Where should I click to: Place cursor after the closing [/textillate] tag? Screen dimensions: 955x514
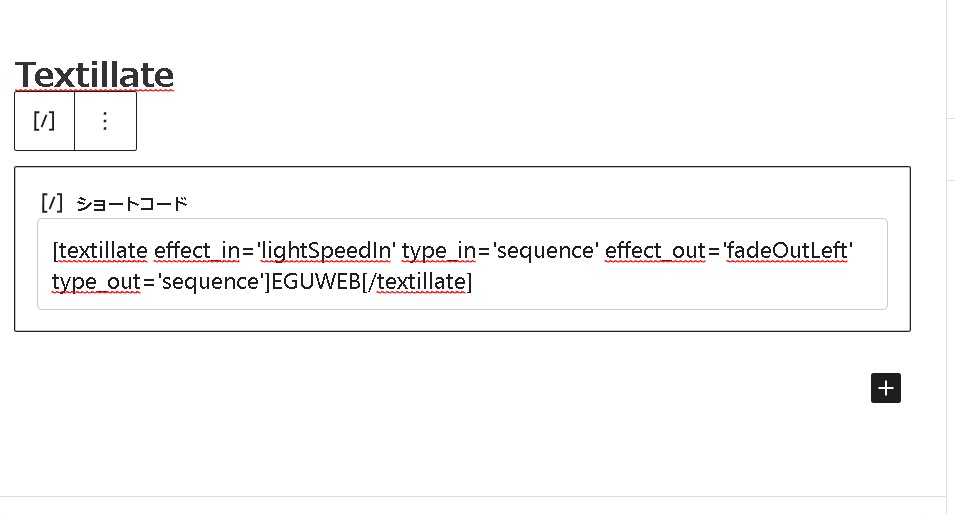pyautogui.click(x=474, y=282)
